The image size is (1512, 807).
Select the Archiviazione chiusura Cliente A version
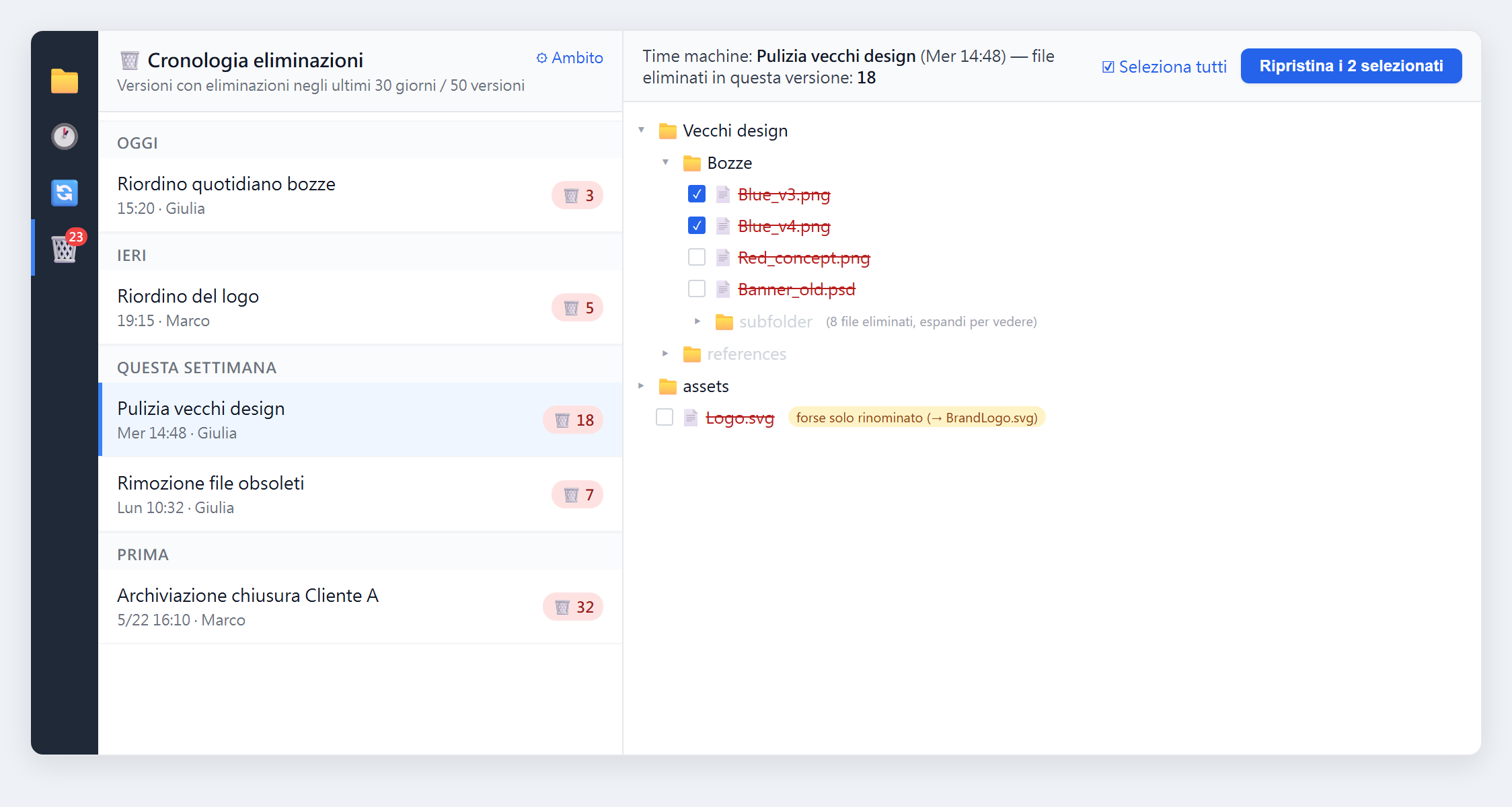[x=361, y=607]
